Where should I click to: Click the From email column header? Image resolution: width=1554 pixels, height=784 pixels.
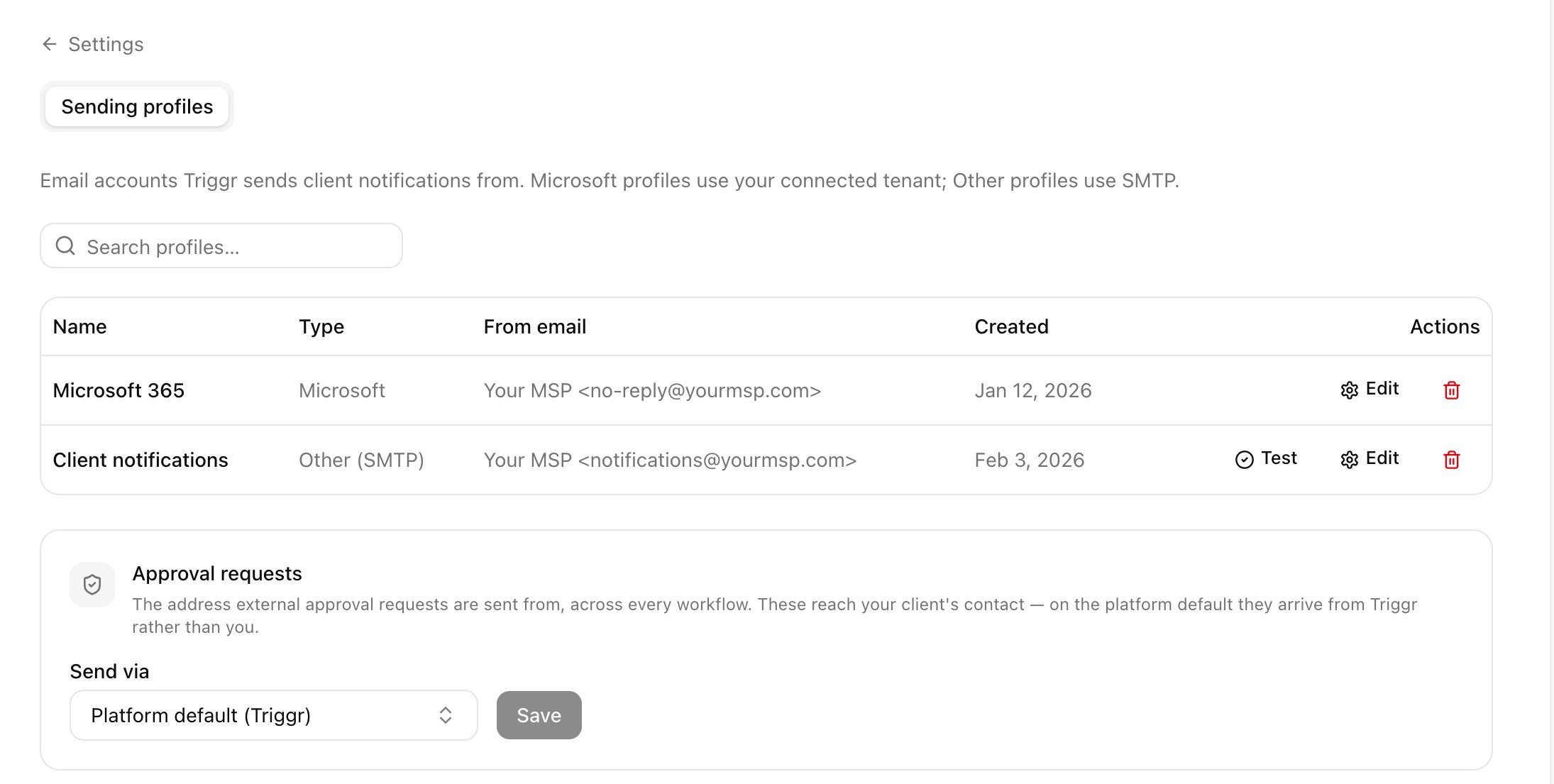point(535,326)
